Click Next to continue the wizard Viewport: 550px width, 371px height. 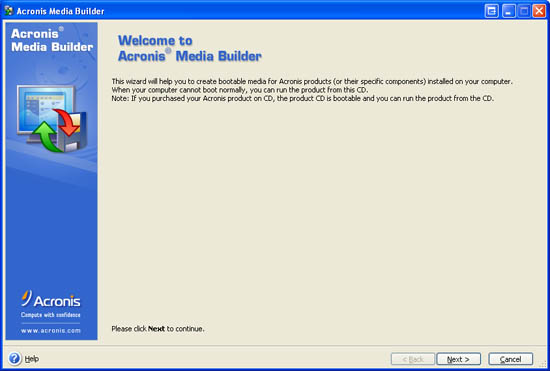pyautogui.click(x=458, y=359)
